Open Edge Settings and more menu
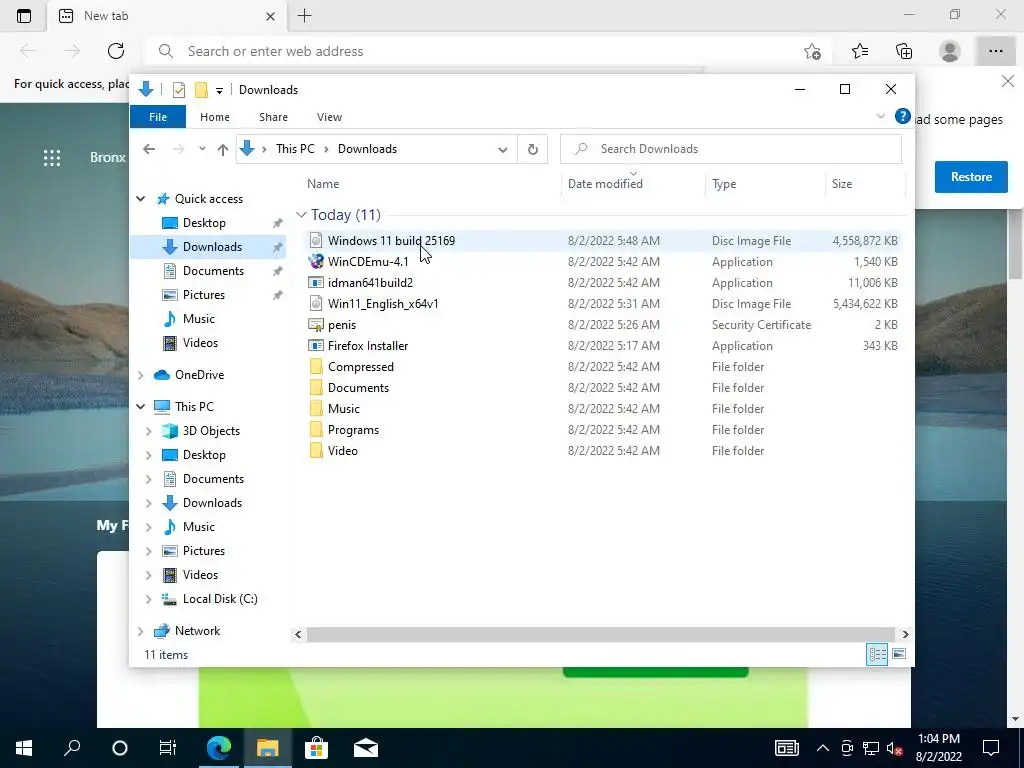Image resolution: width=1024 pixels, height=768 pixels. (995, 51)
